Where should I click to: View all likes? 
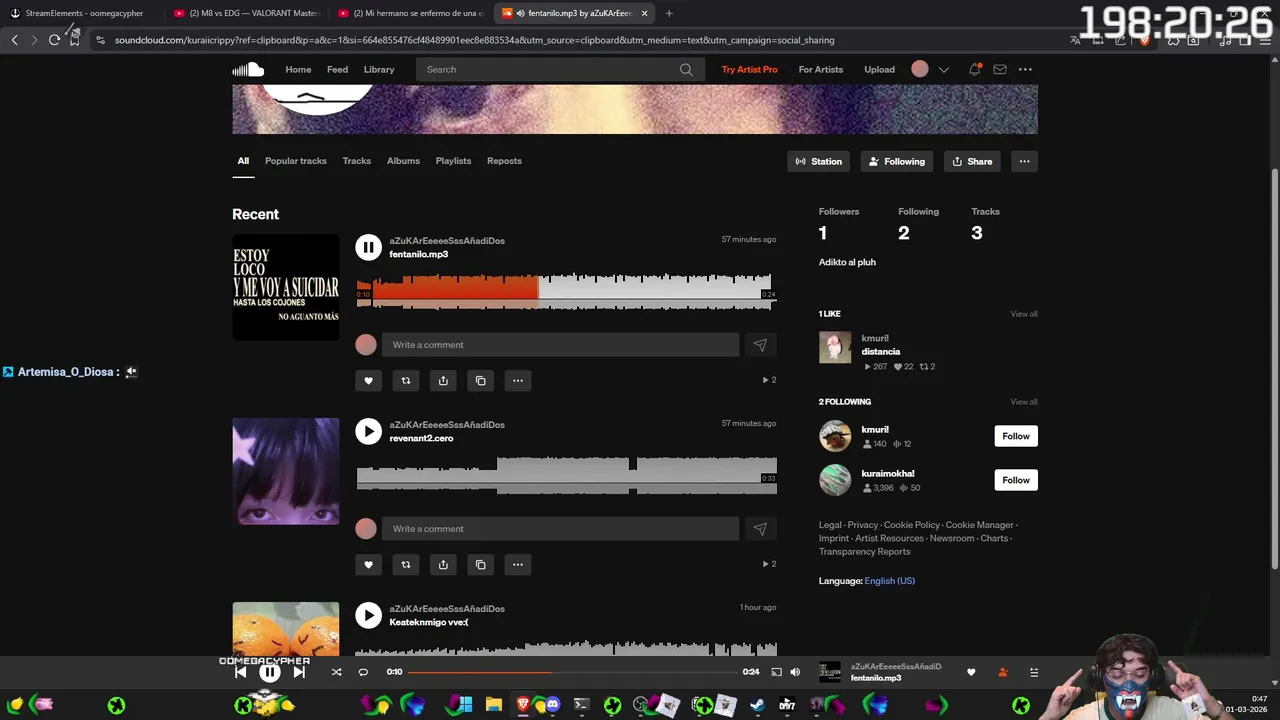[1024, 314]
